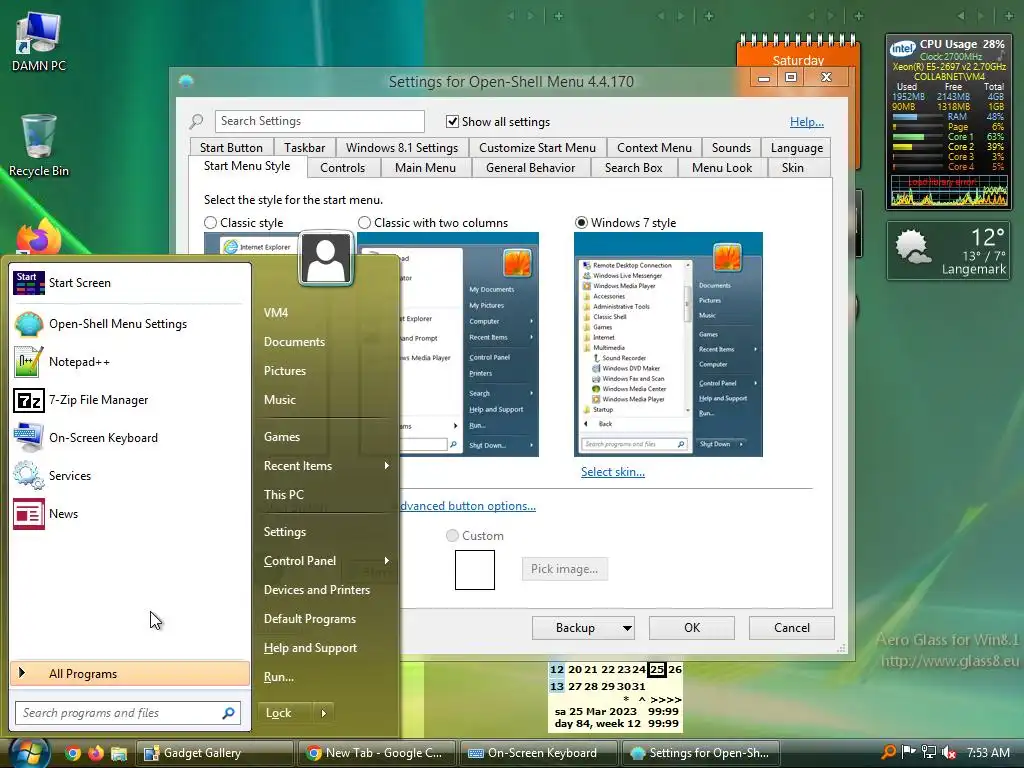Expand All Programs list
1024x768 pixels.
pos(130,674)
